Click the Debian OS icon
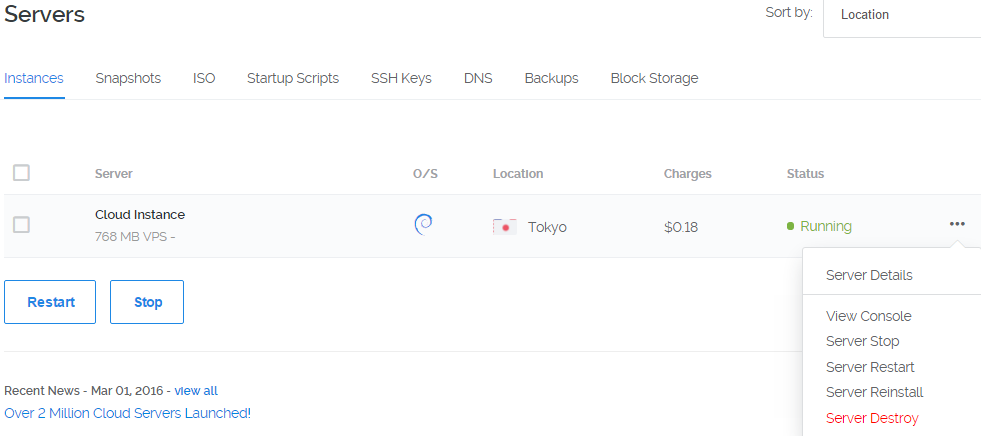981x436 pixels. coord(423,225)
